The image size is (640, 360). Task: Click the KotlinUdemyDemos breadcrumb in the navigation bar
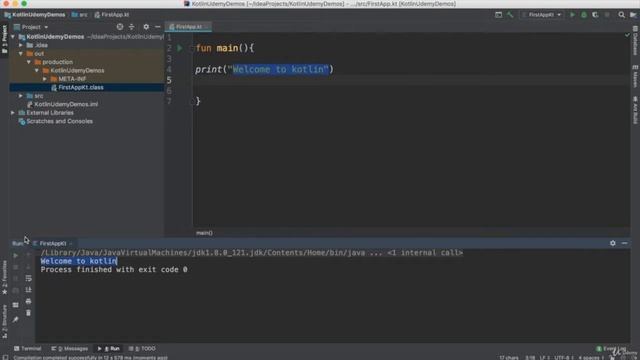tap(35, 15)
